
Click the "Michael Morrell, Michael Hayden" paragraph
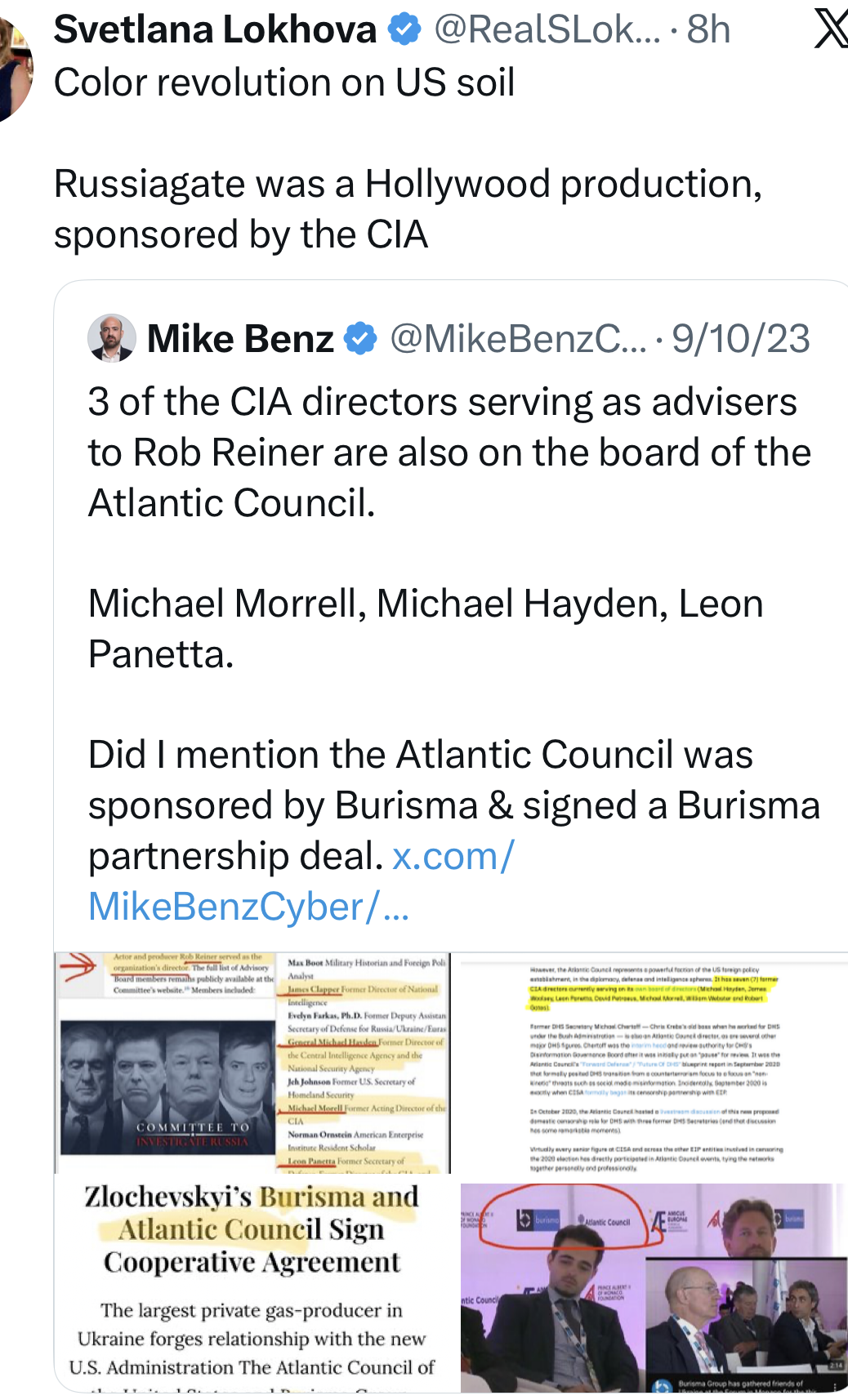point(426,628)
